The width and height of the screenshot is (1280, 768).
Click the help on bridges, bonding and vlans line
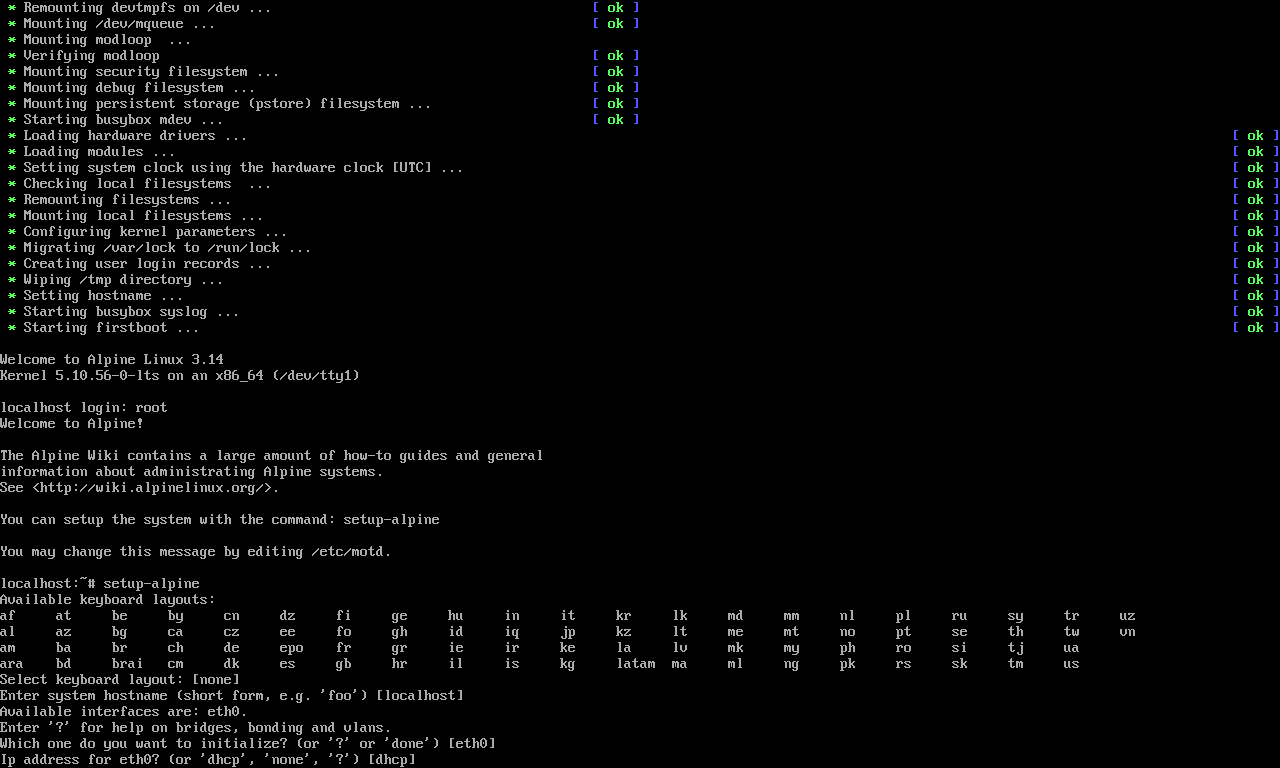(x=196, y=727)
